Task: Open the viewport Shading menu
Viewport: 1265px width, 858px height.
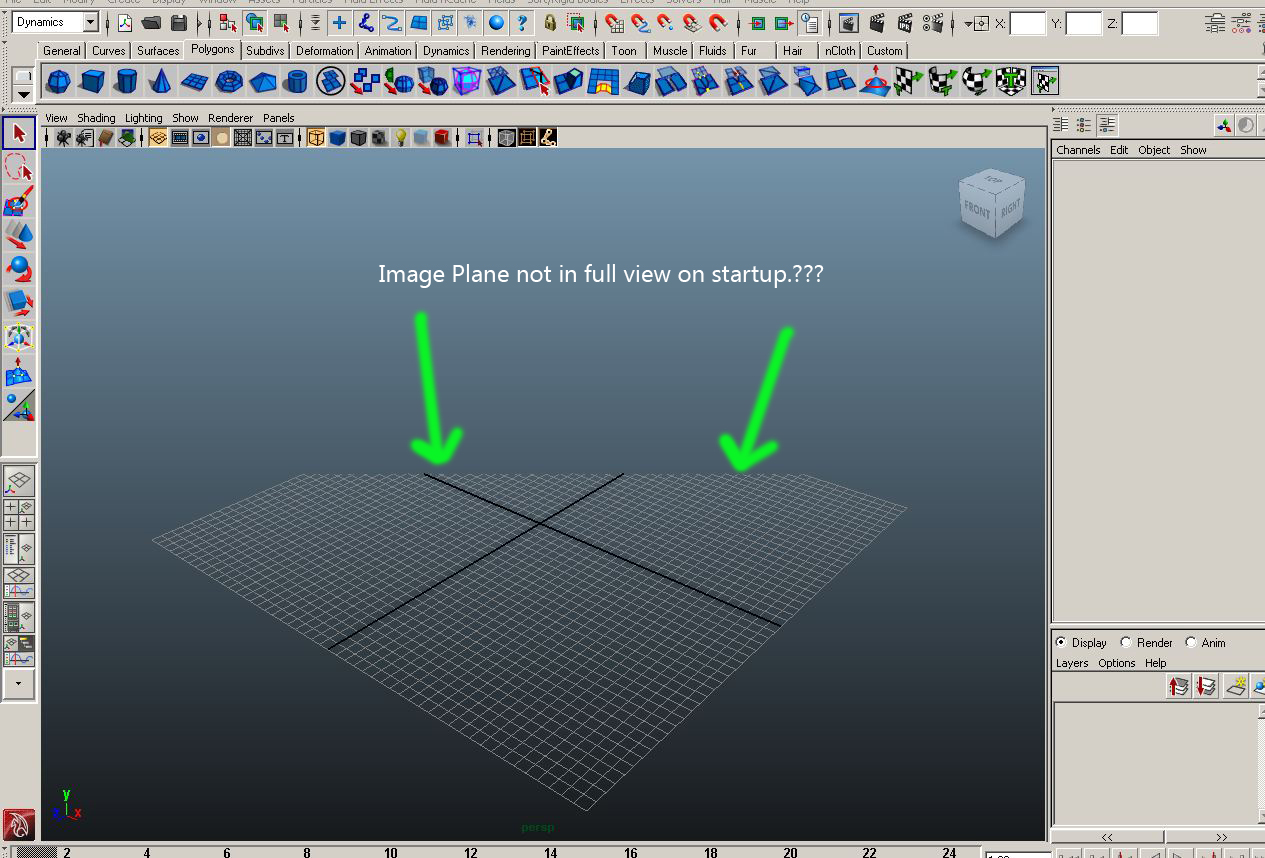Action: point(96,117)
